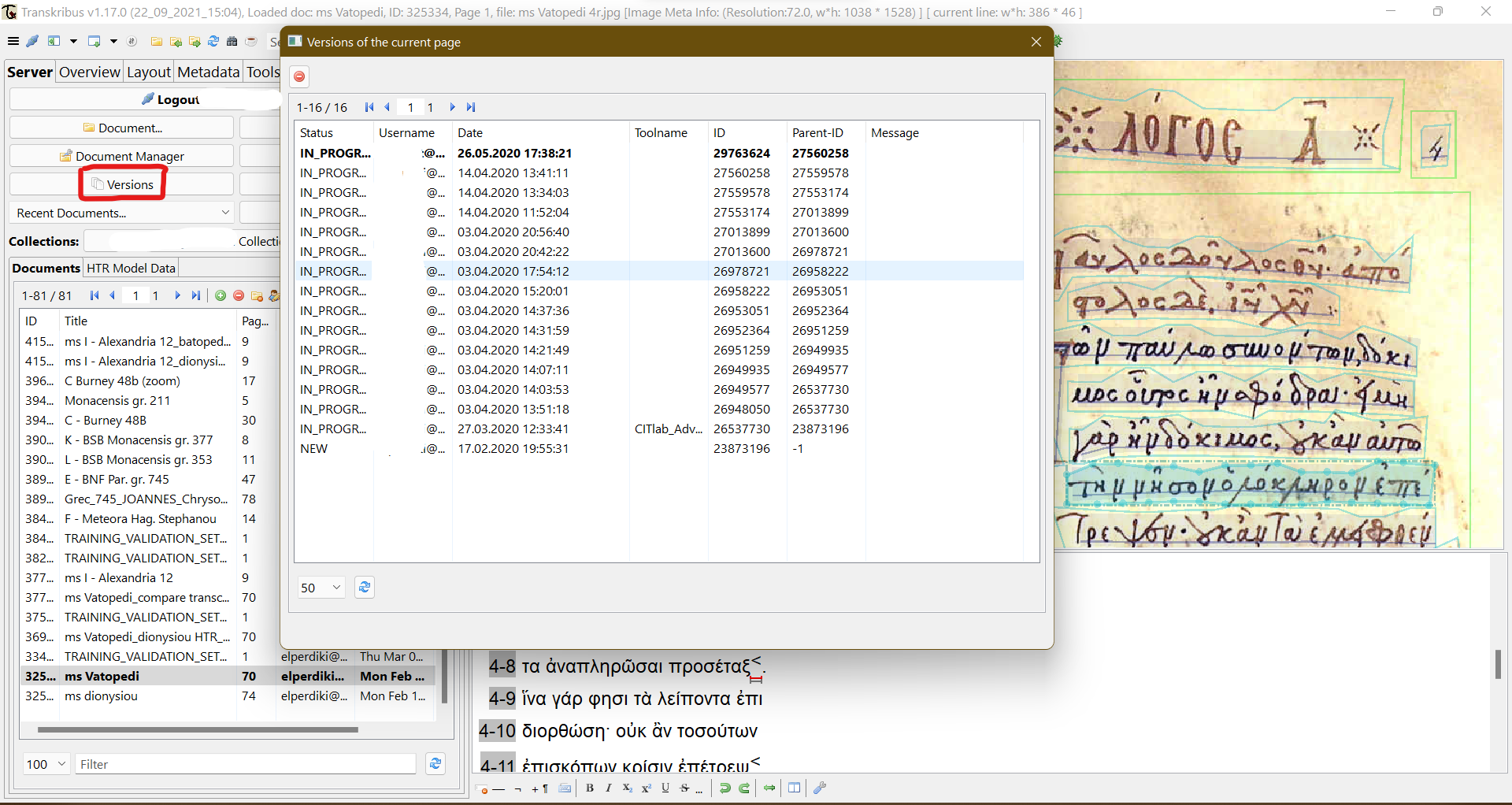The width and height of the screenshot is (1512, 805).
Task: Open the documents page size dropdown showing 100
Action: point(46,764)
